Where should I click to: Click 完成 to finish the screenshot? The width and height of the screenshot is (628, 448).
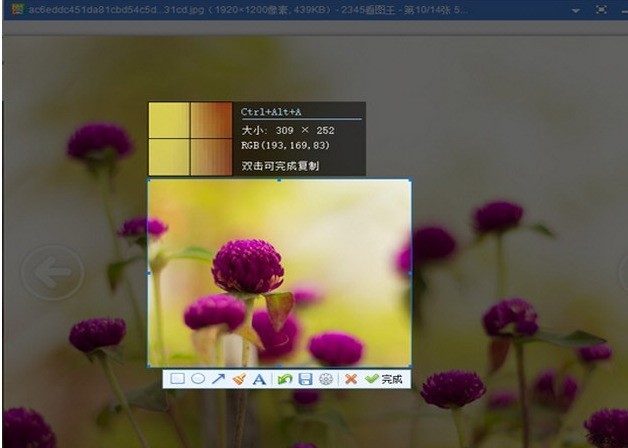pyautogui.click(x=385, y=380)
